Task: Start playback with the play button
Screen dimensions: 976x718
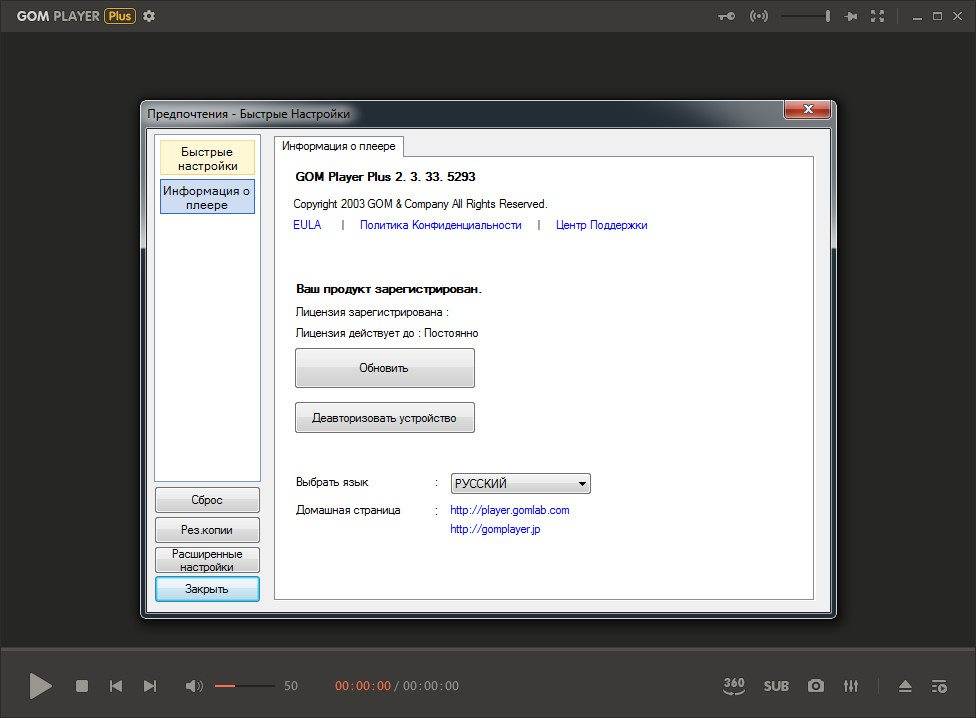Action: click(x=40, y=686)
